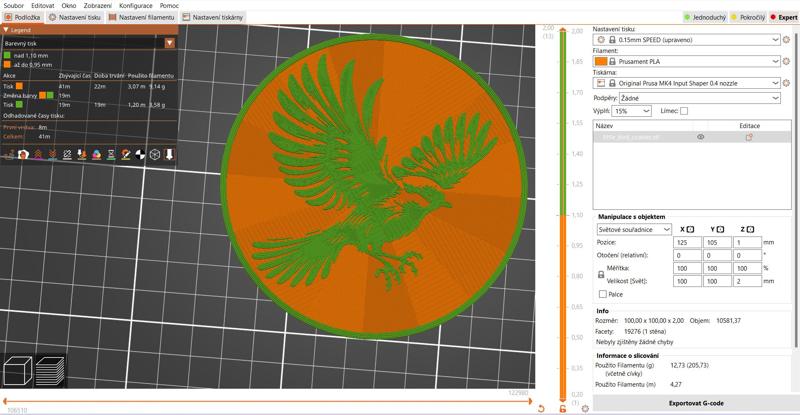Select the object row in list

click(692, 137)
